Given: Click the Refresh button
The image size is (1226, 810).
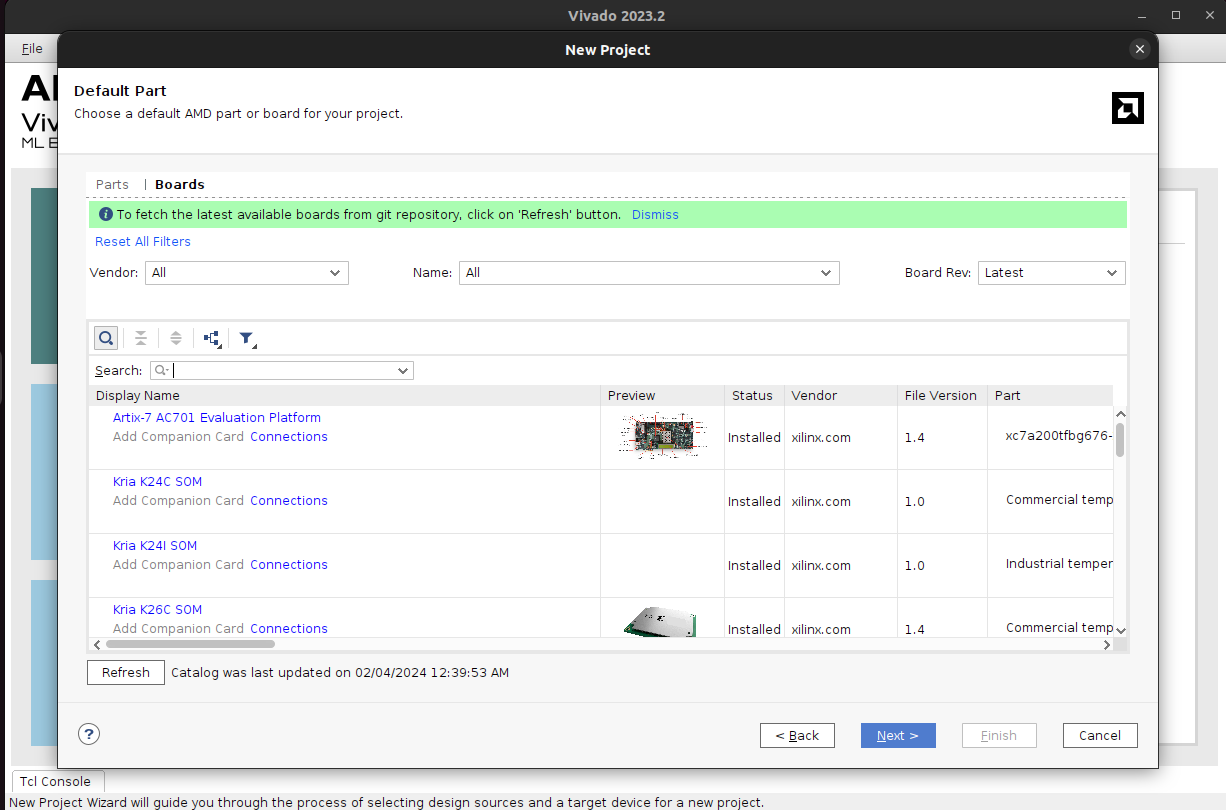Looking at the screenshot, I should (125, 672).
